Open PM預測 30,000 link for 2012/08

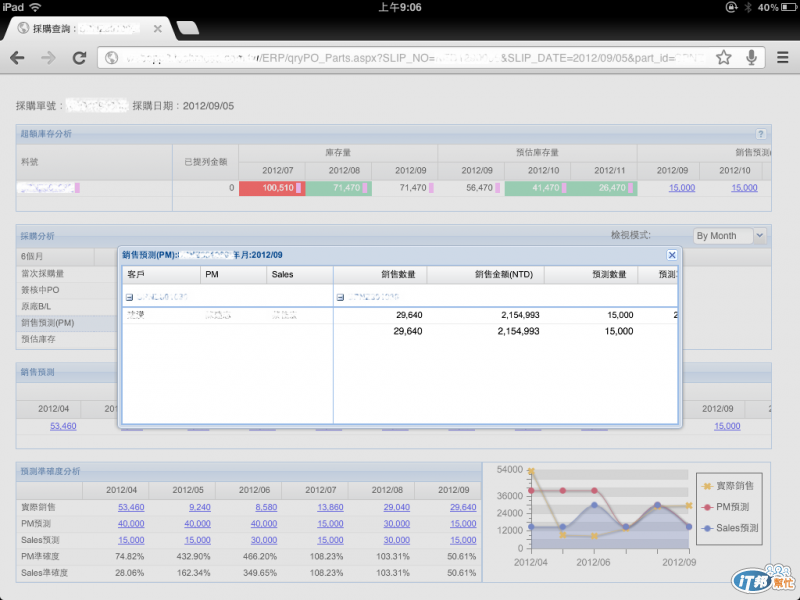(396, 524)
